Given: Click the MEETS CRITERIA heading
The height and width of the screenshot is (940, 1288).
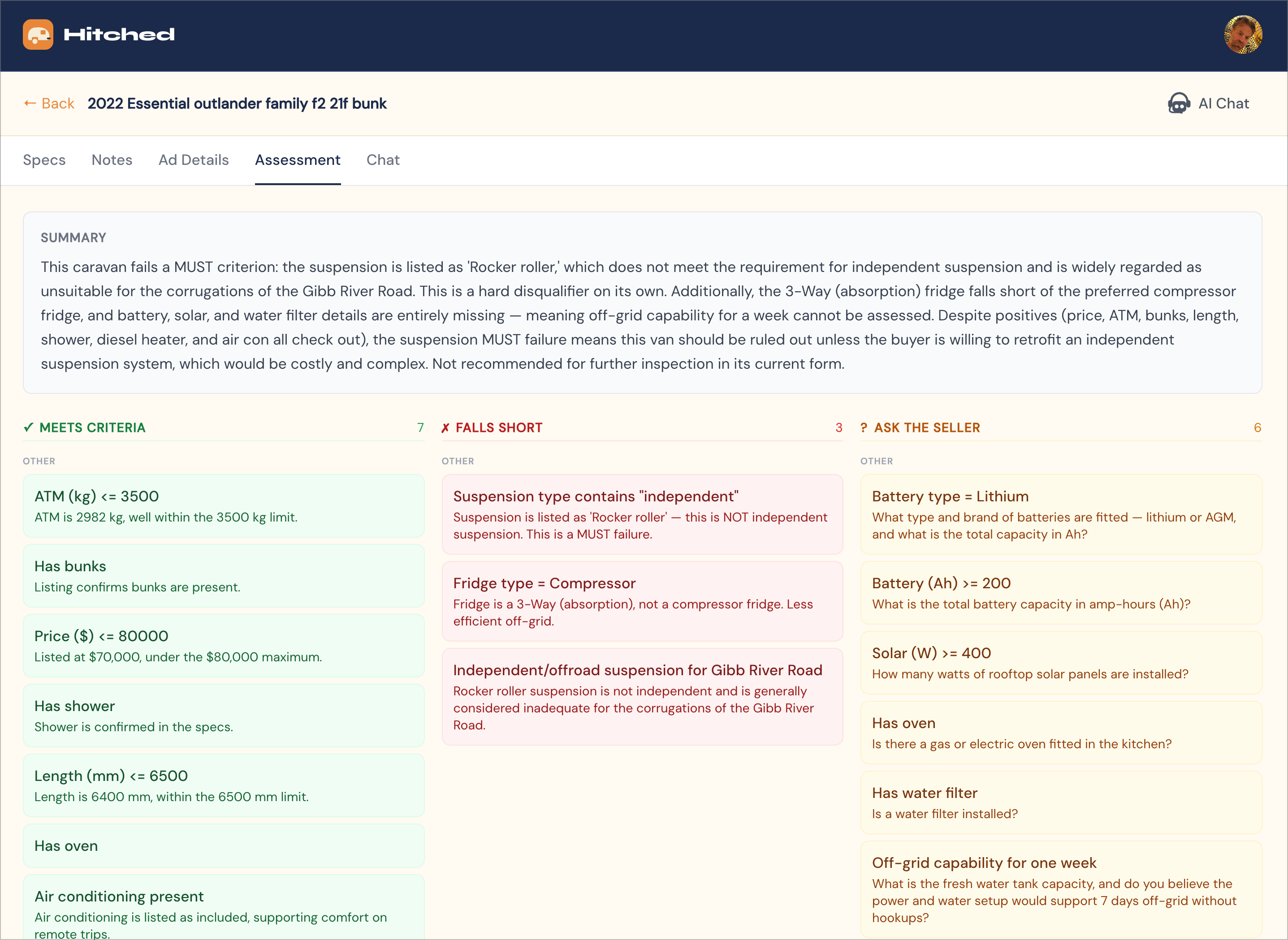Looking at the screenshot, I should click(x=93, y=427).
